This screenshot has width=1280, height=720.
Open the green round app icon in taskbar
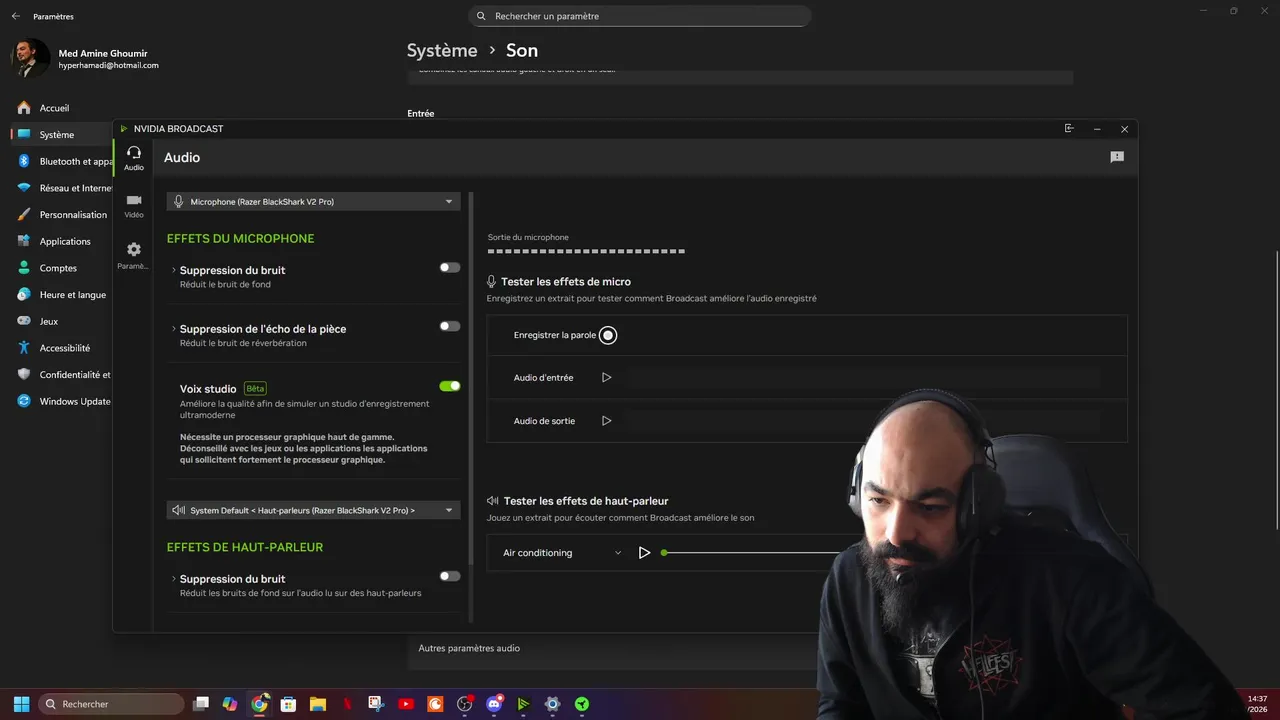tap(582, 704)
